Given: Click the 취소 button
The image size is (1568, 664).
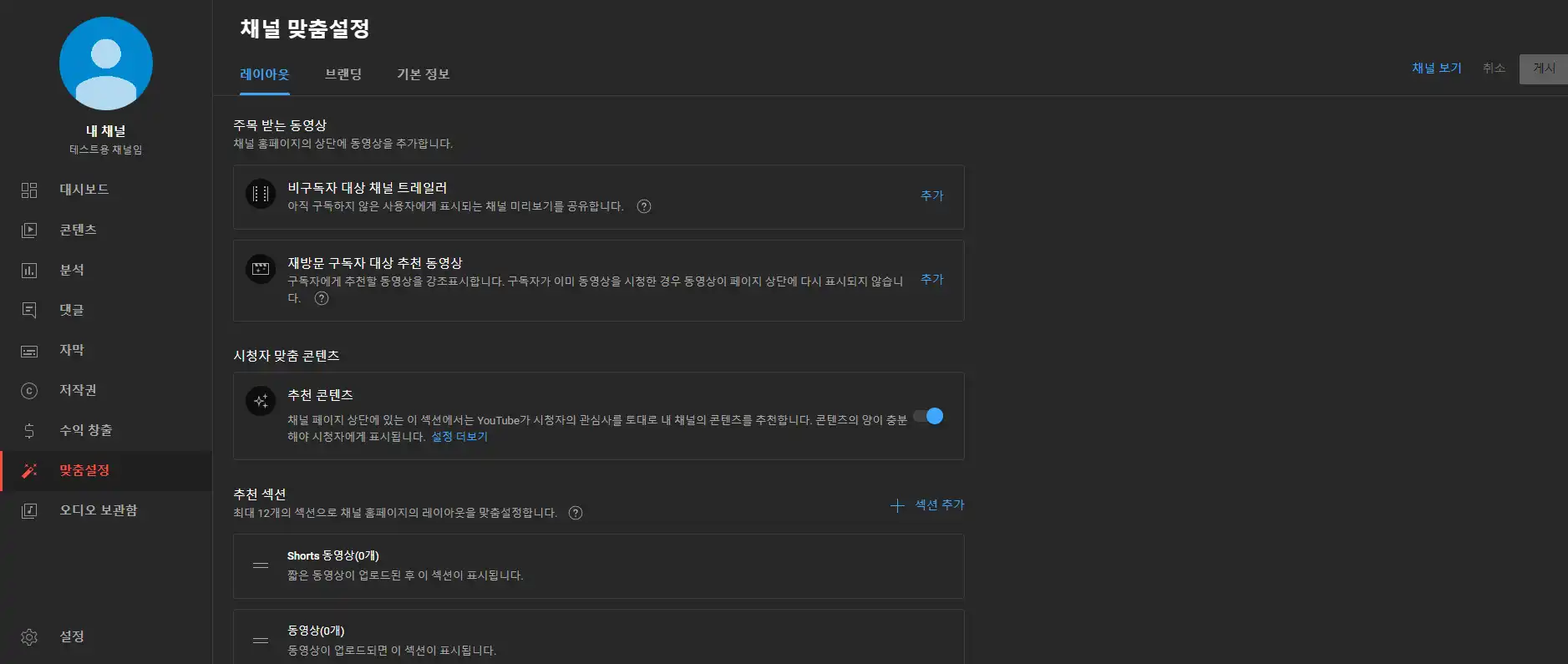Looking at the screenshot, I should tap(1494, 68).
